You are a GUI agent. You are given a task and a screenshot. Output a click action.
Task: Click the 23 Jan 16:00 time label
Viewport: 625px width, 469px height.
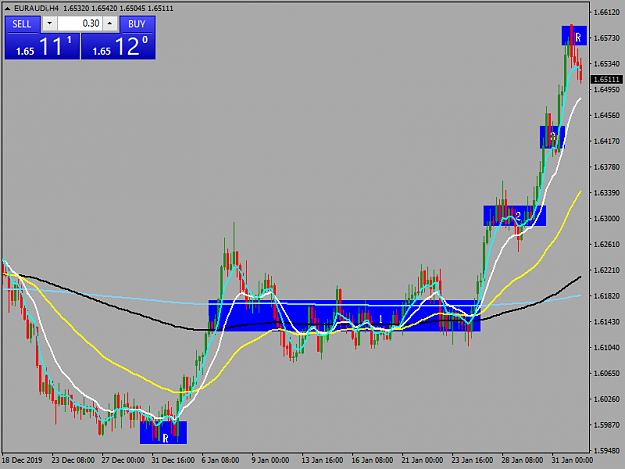point(472,460)
